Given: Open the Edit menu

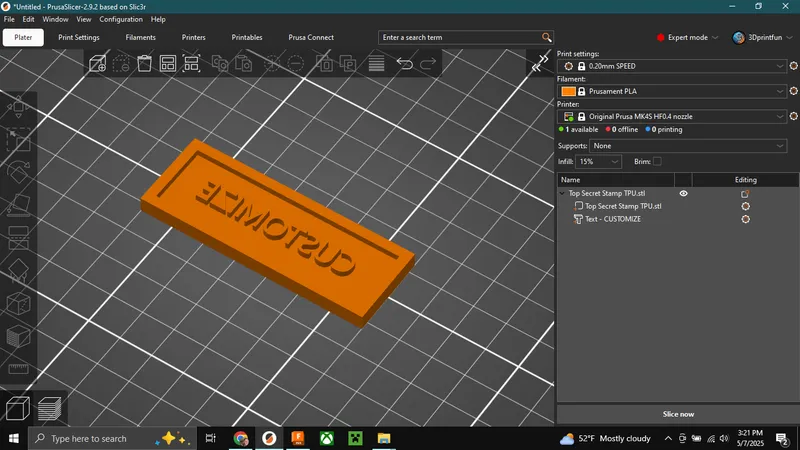Looking at the screenshot, I should coord(29,19).
